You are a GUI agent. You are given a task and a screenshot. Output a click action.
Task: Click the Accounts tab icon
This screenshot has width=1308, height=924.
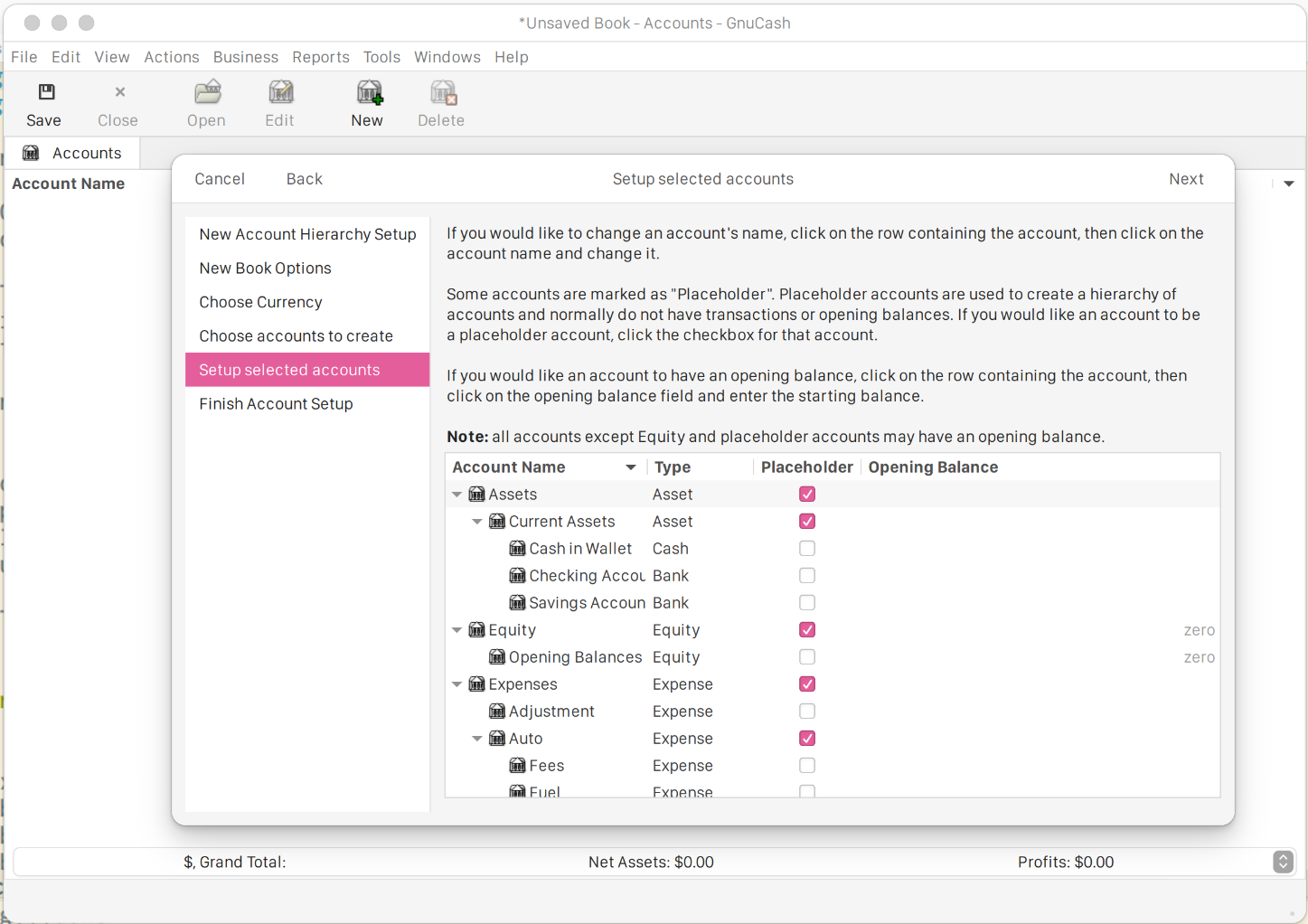31,153
